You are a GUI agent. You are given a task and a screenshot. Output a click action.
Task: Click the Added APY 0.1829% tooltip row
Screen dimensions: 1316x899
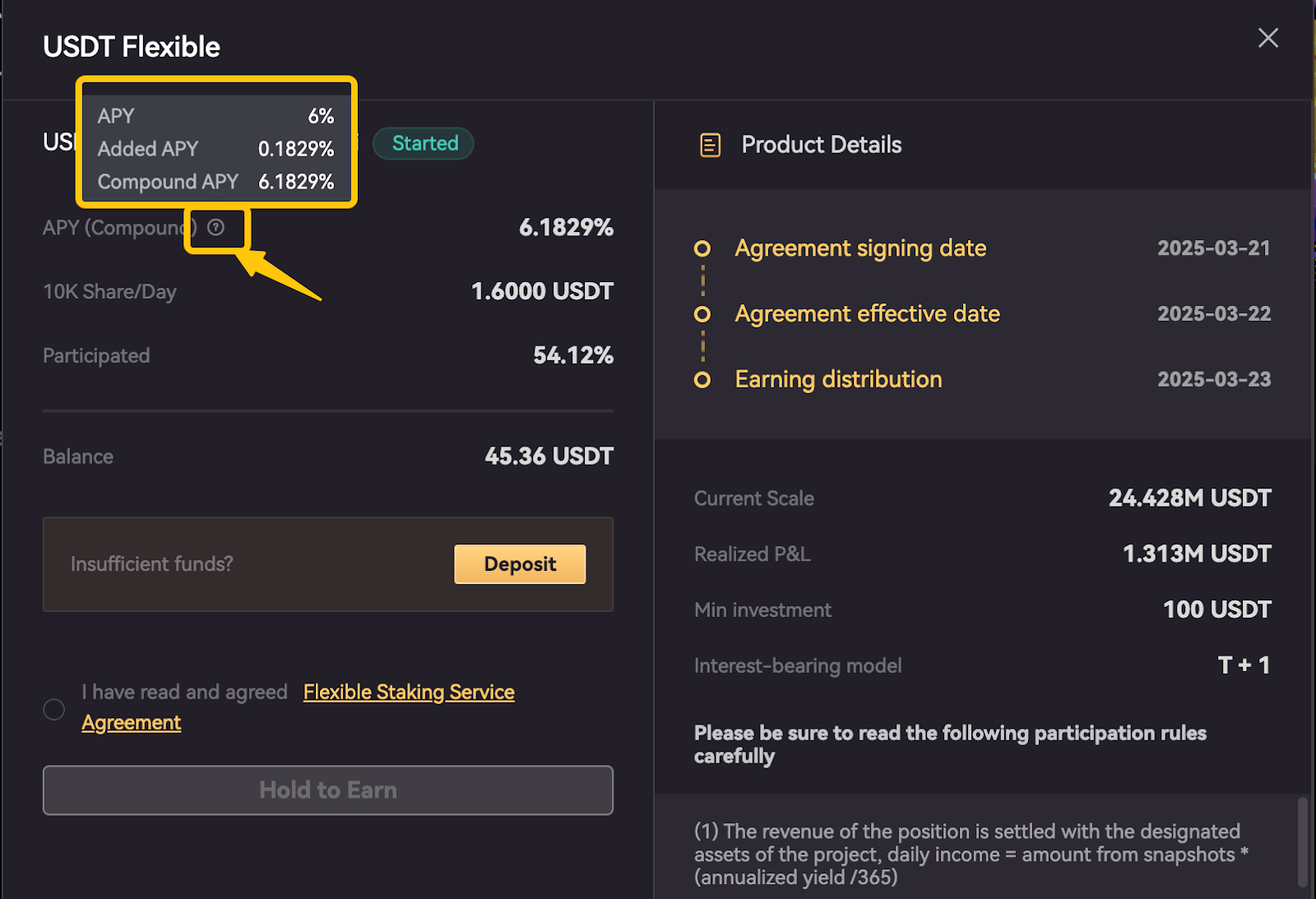215,149
